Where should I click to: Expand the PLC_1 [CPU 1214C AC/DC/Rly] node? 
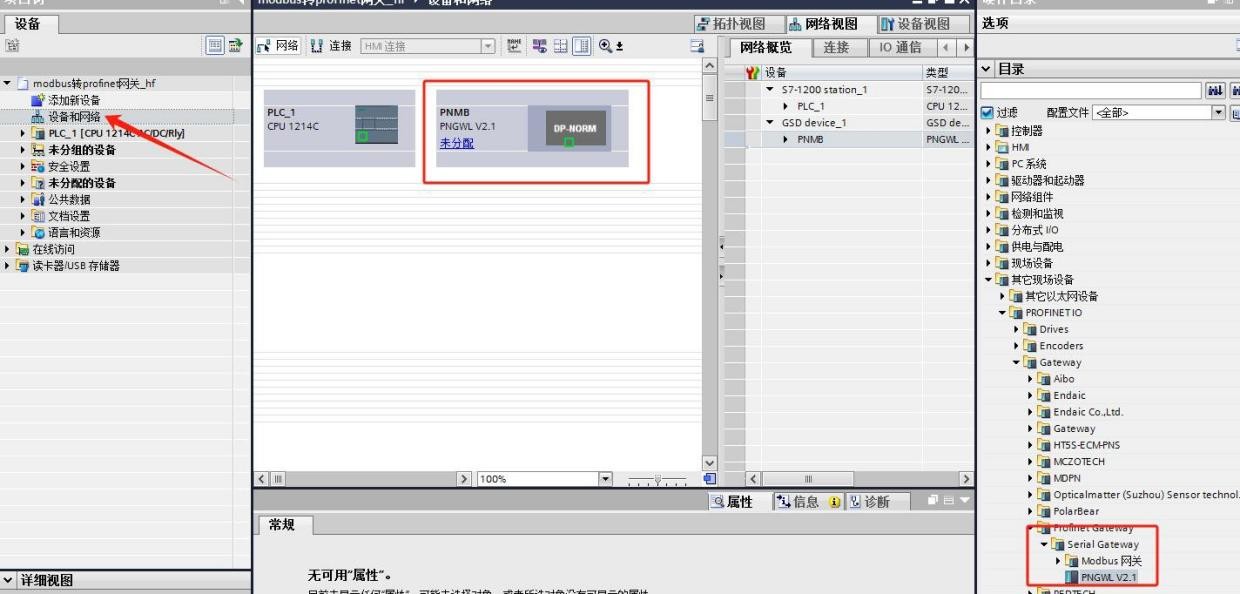[23, 133]
